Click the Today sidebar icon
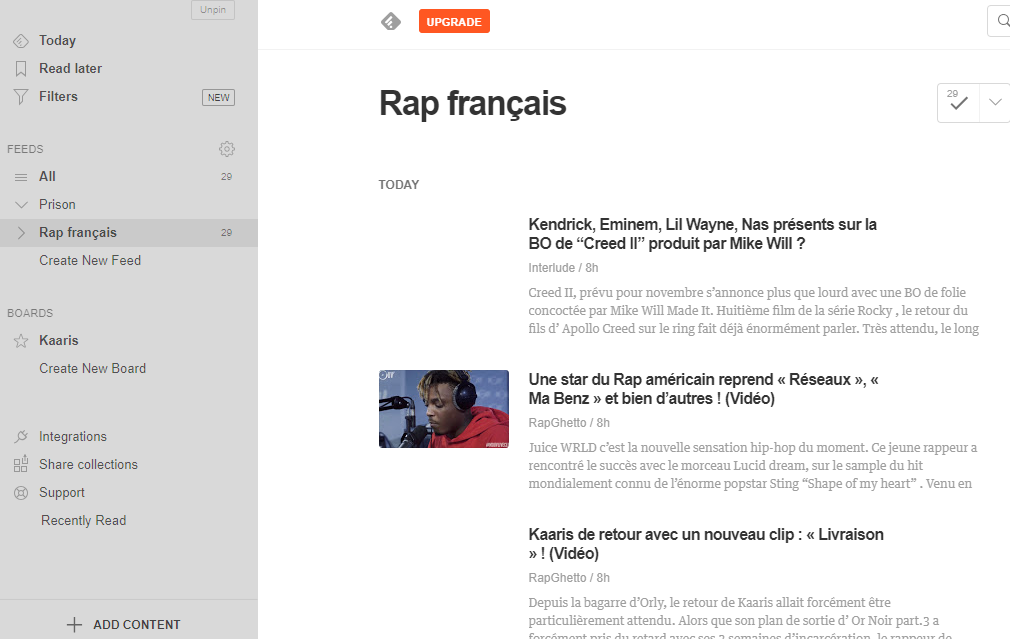This screenshot has height=639, width=1010. click(x=20, y=41)
